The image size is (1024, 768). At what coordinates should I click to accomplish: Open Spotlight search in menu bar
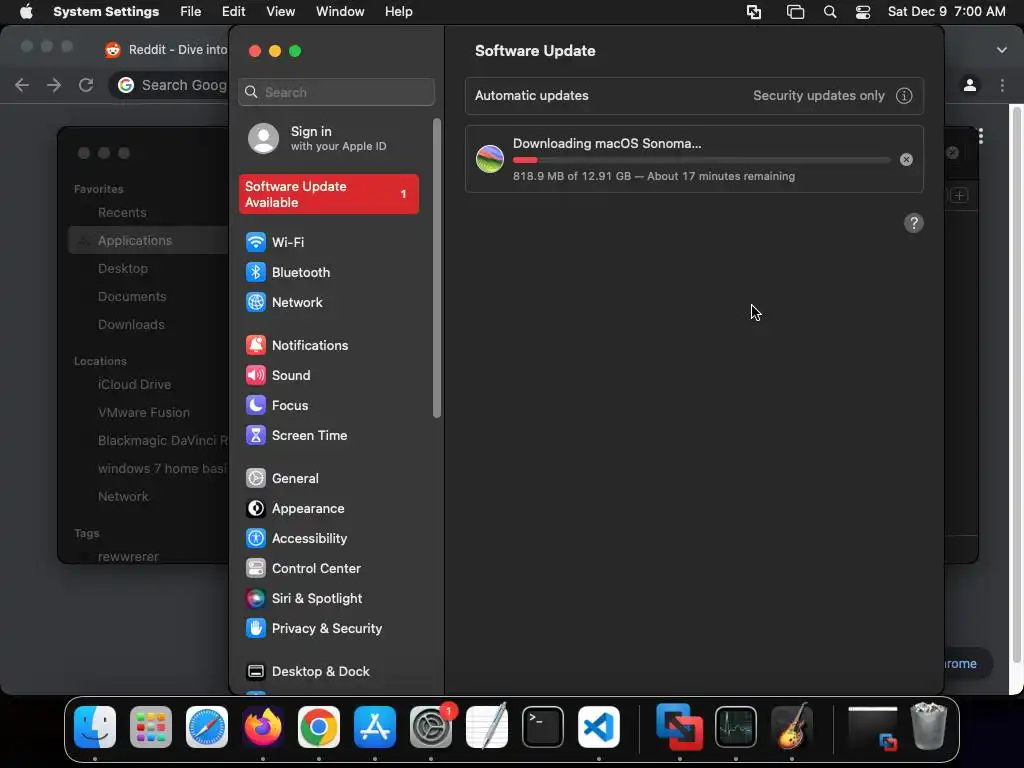click(829, 12)
